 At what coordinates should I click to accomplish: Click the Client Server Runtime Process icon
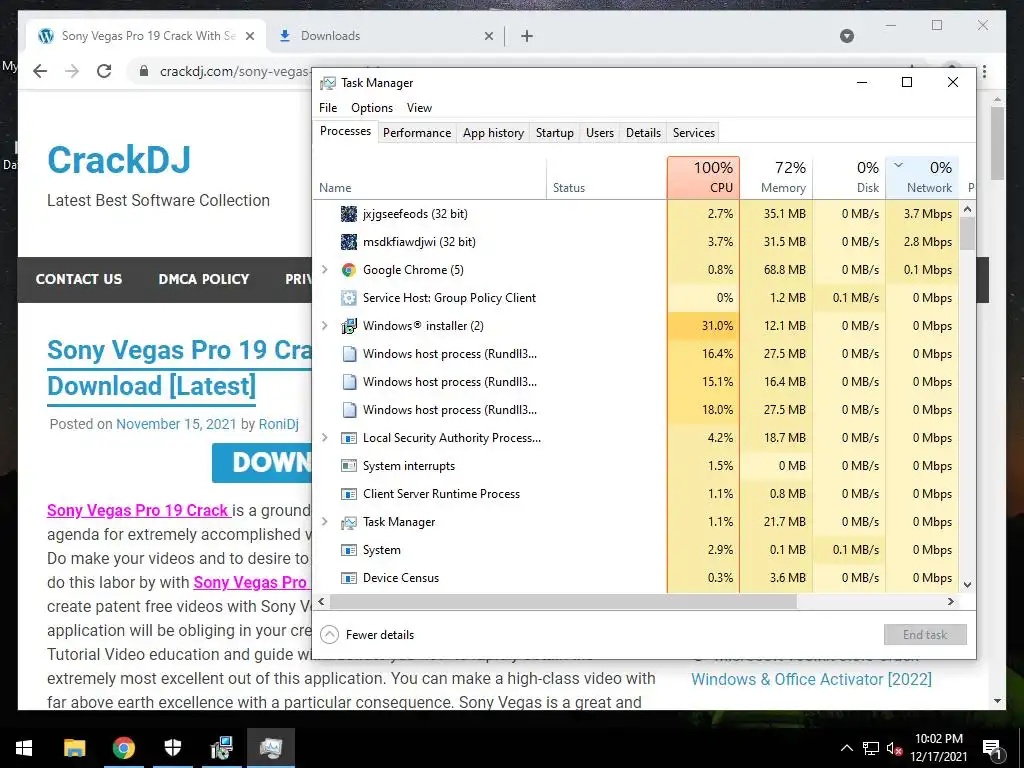(349, 494)
